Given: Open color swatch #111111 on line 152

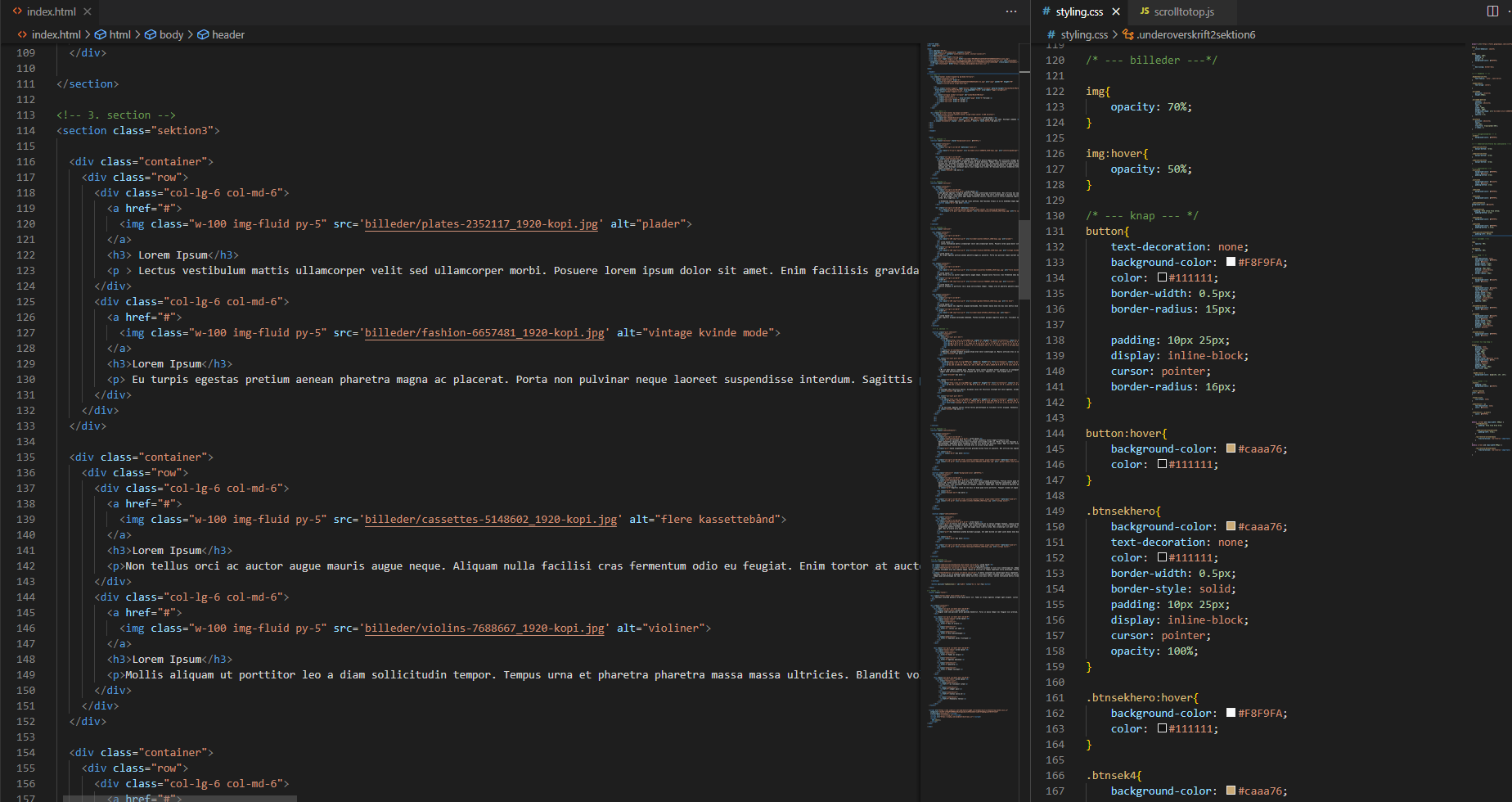Looking at the screenshot, I should 1162,558.
